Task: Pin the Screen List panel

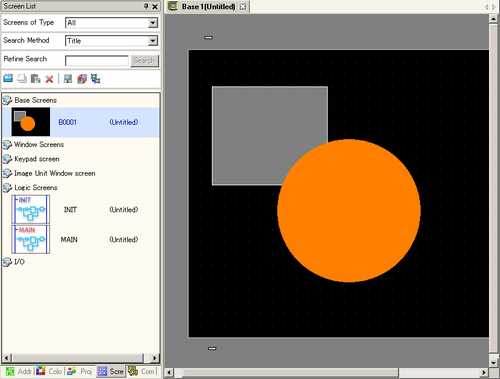Action: click(x=146, y=6)
